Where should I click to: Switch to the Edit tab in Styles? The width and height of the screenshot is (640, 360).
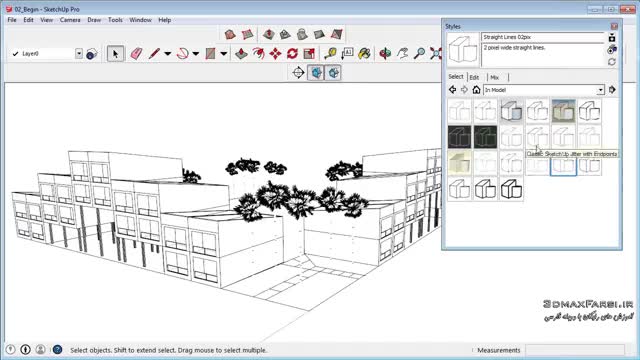click(474, 77)
